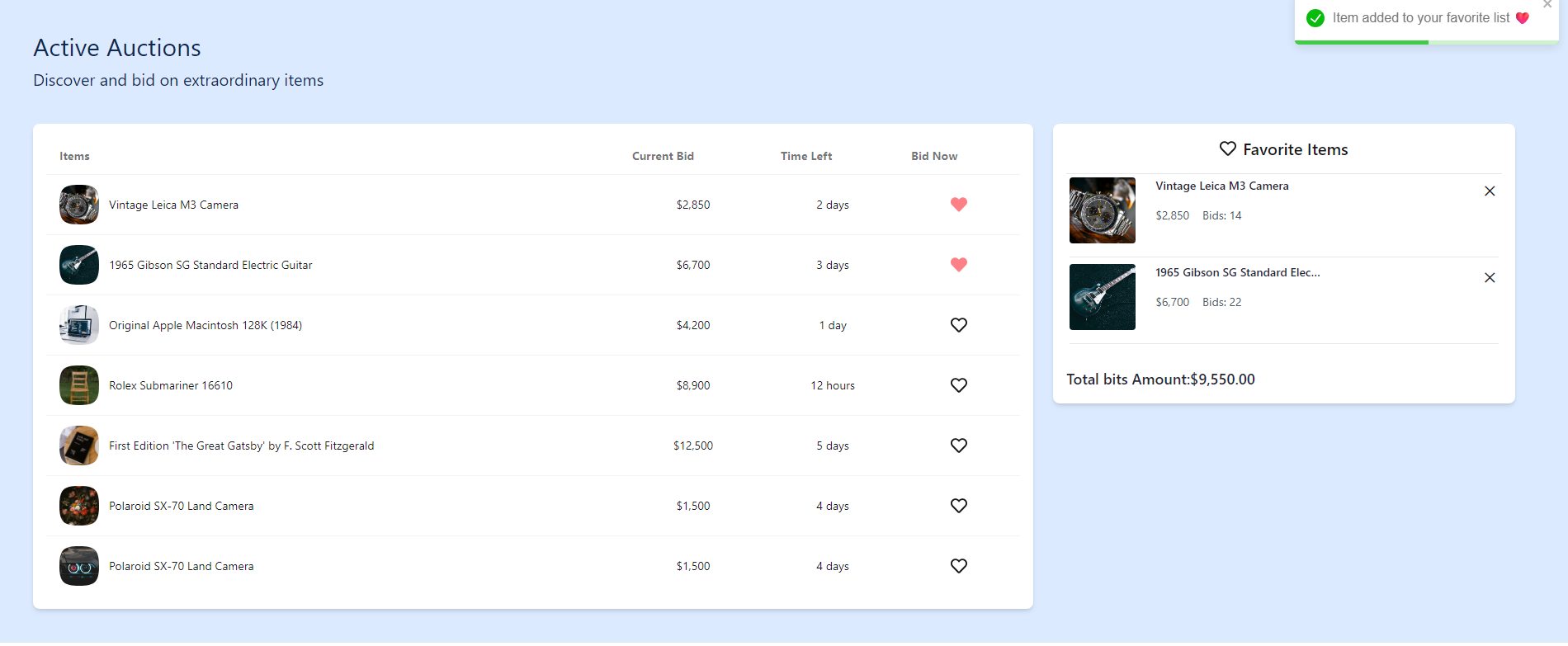Dismiss the item added notification
The height and width of the screenshot is (646, 1568).
tap(1547, 5)
